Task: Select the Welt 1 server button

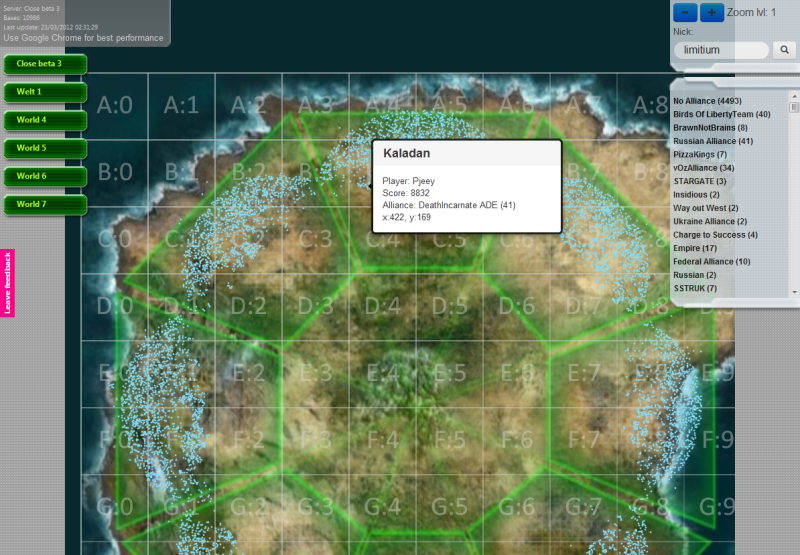Action: [x=45, y=92]
